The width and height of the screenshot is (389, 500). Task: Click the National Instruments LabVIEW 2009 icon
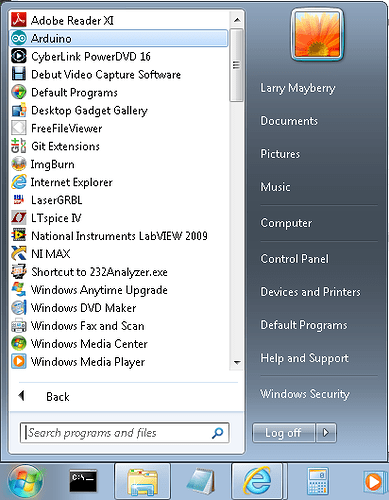[x=19, y=236]
